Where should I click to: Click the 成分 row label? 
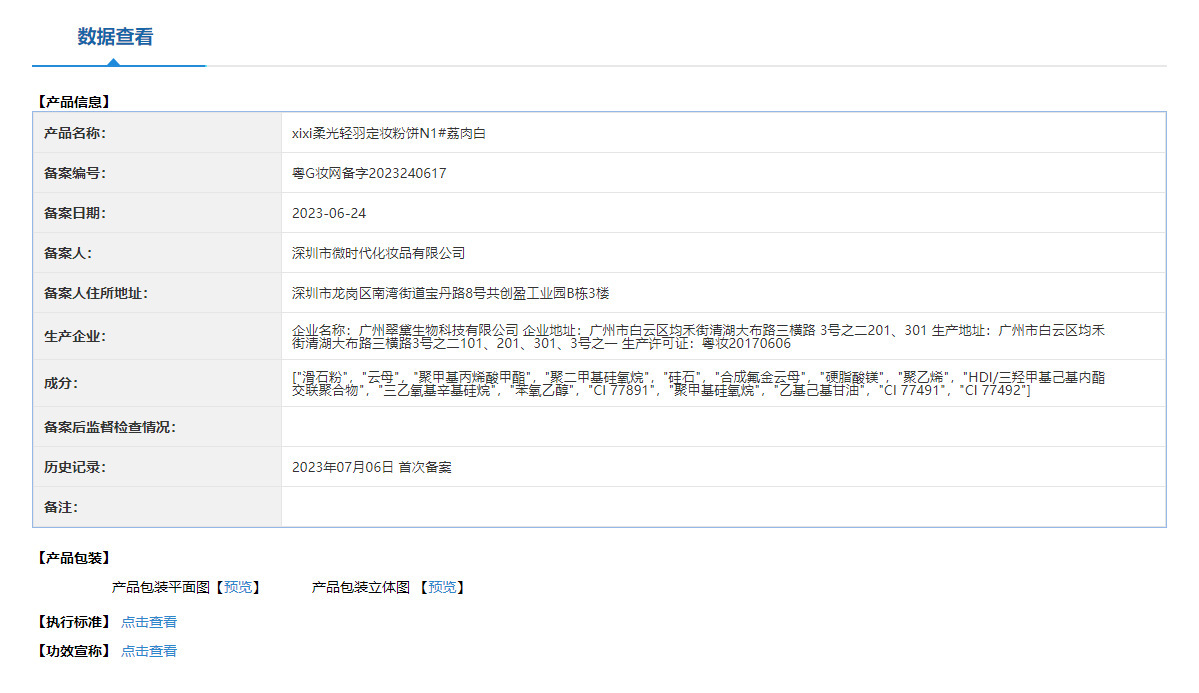click(61, 382)
